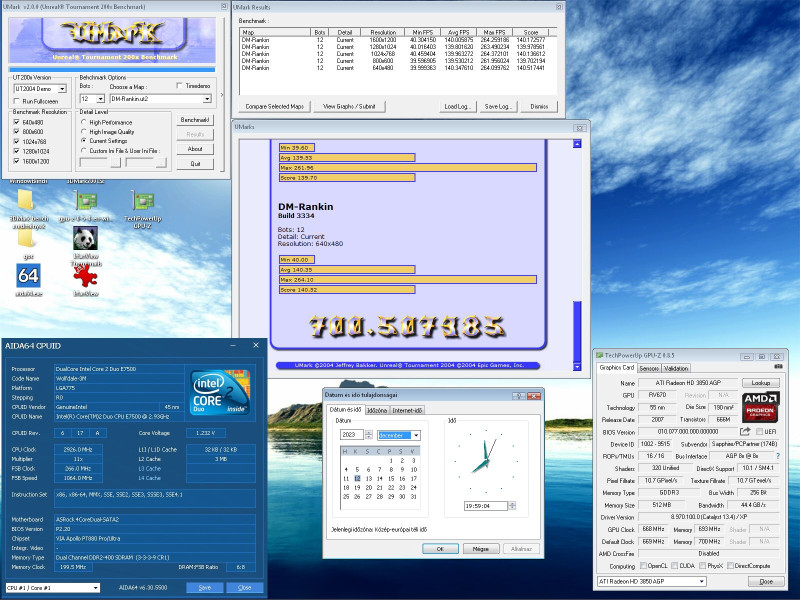Uncheck the 640x480 benchmark resolution
The height and width of the screenshot is (600, 800).
[17, 122]
